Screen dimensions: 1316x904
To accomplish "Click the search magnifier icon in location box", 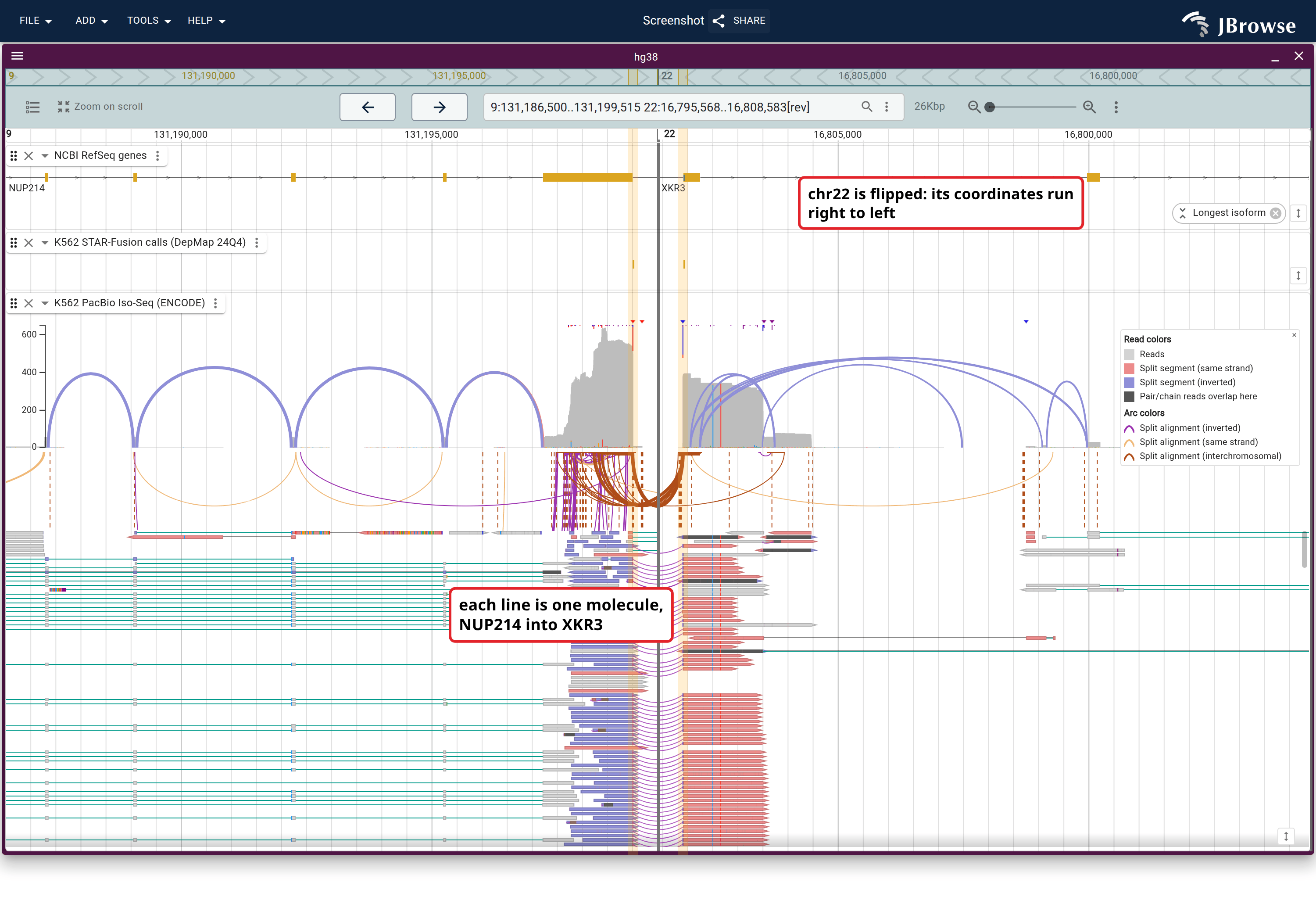I will pos(866,107).
